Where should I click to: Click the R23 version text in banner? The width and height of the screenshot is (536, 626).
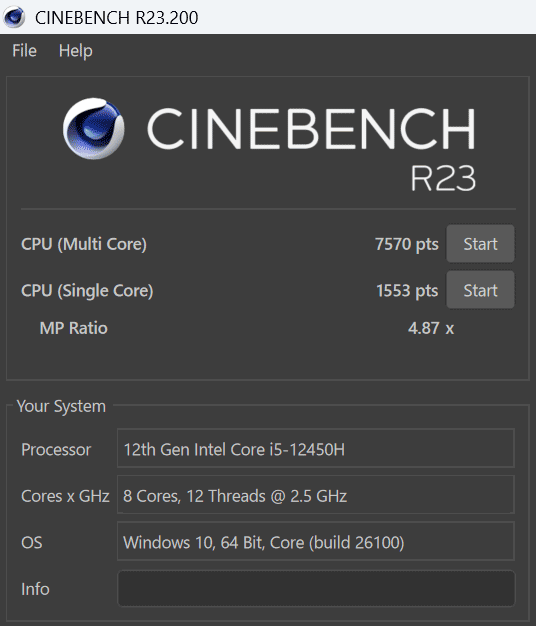[443, 178]
